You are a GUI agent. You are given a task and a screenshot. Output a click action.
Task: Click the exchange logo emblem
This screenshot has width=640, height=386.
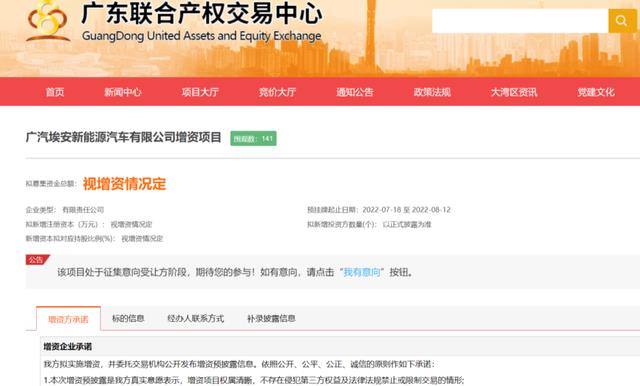(48, 20)
